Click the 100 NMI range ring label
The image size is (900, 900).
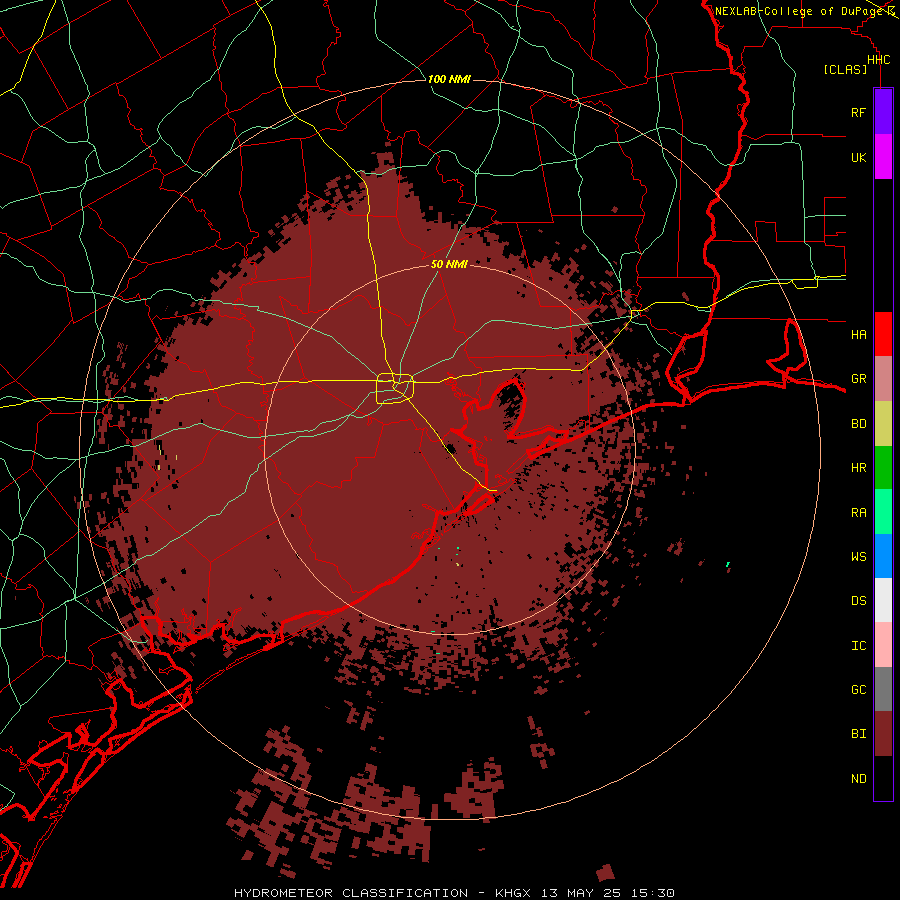pyautogui.click(x=449, y=79)
